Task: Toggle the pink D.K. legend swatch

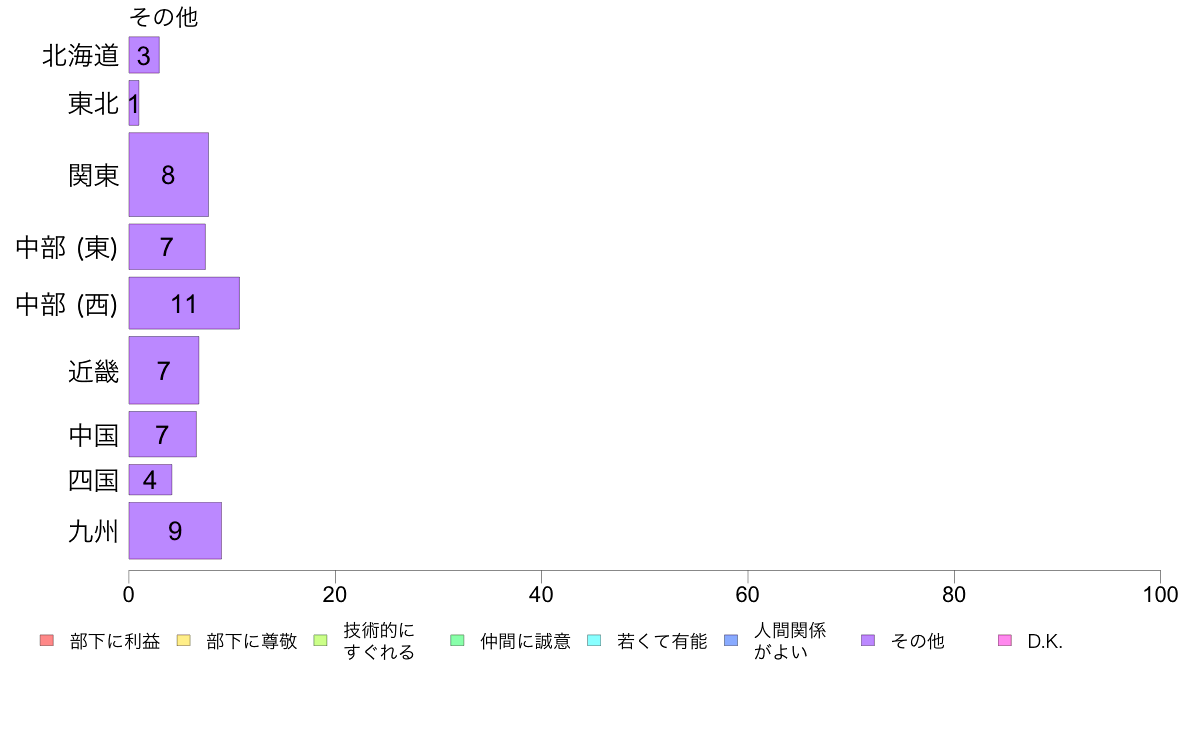Action: (1005, 640)
